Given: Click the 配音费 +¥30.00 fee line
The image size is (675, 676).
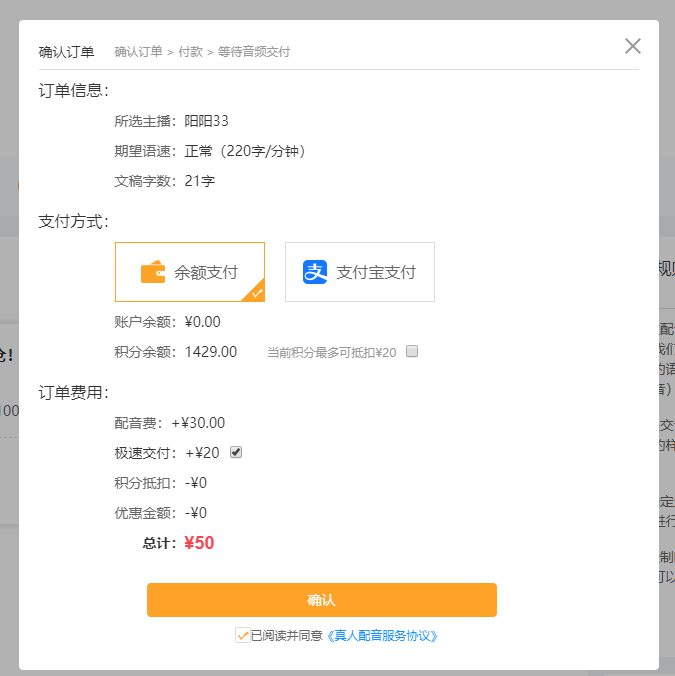Looking at the screenshot, I should pos(170,423).
